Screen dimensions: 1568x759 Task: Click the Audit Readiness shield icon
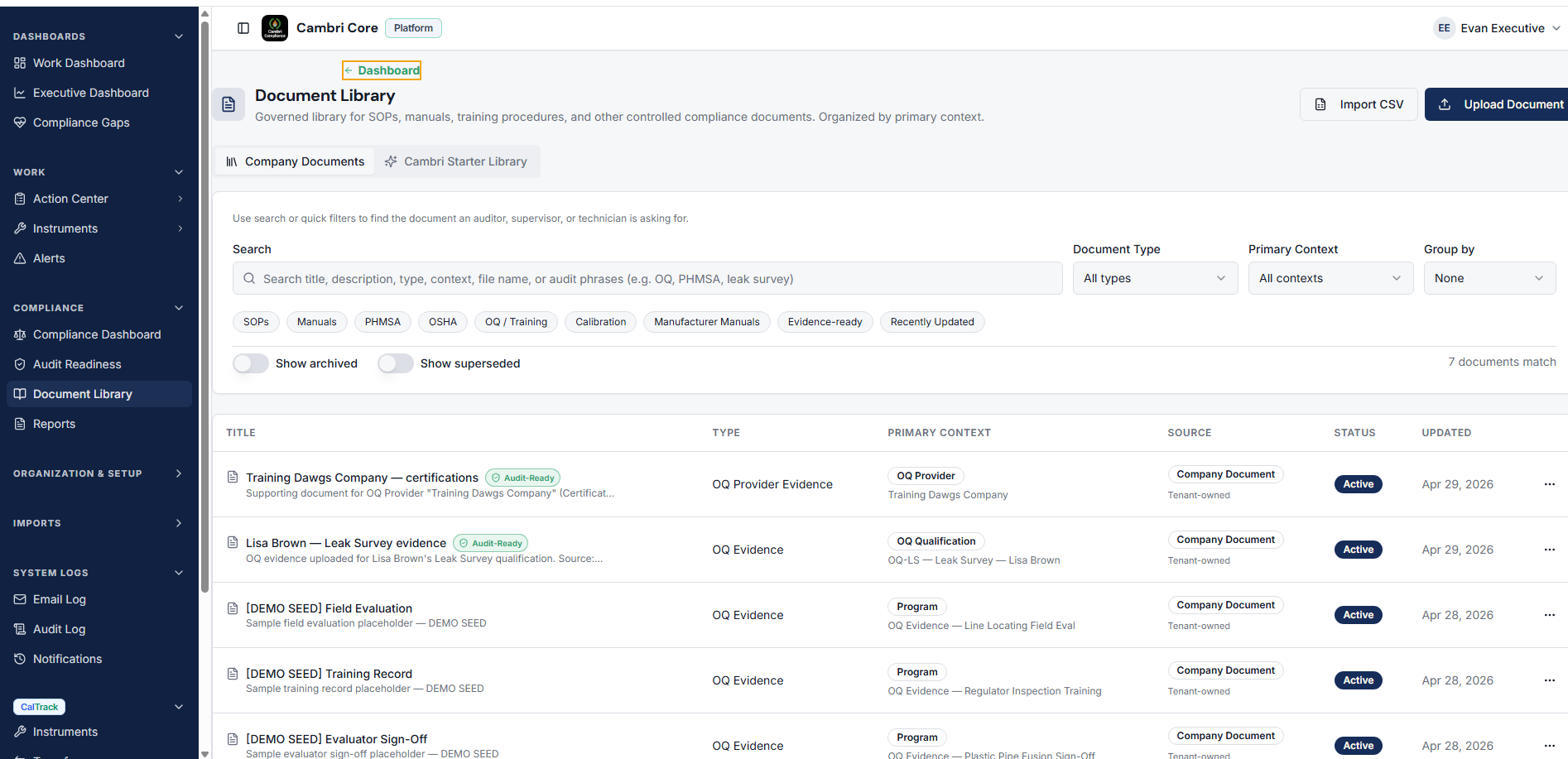pyautogui.click(x=20, y=364)
